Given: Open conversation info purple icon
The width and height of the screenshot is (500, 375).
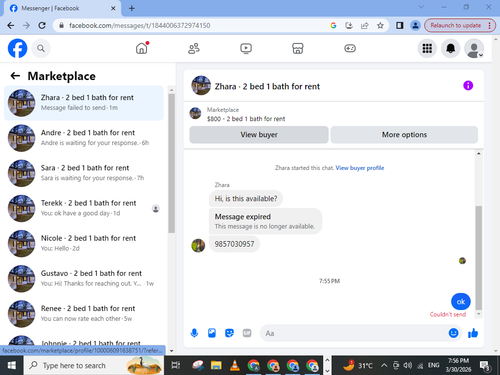Looking at the screenshot, I should tap(468, 86).
